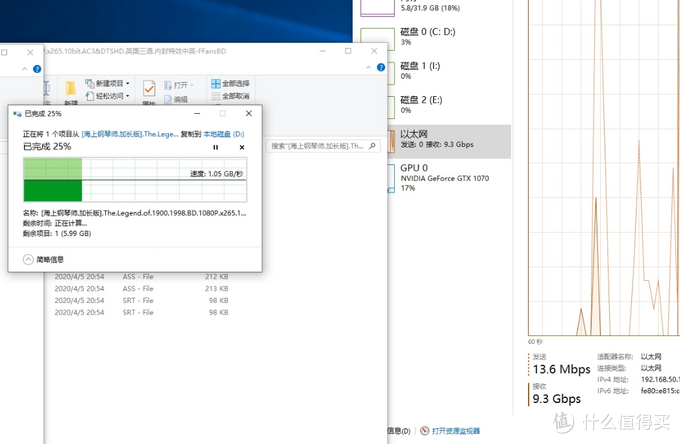Minimize the copy progress dialog
Viewport: 680px width, 444px height.
tap(197, 114)
